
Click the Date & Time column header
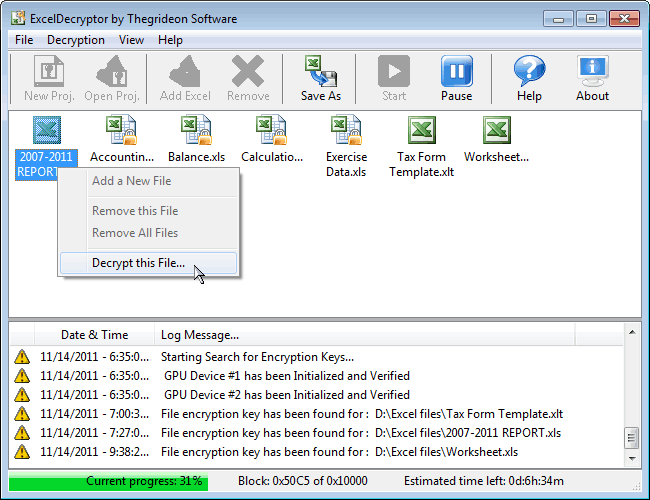95,335
